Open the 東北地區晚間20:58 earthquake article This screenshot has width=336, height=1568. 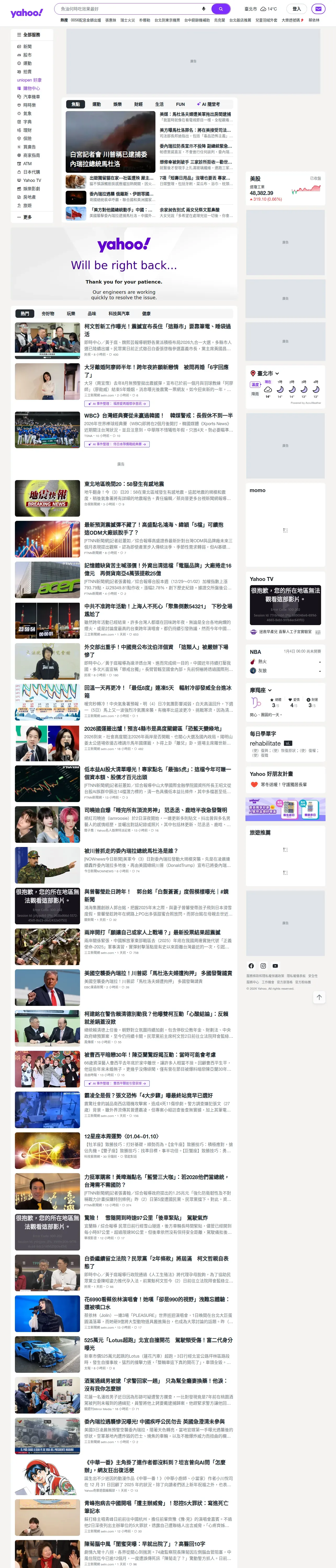124,484
